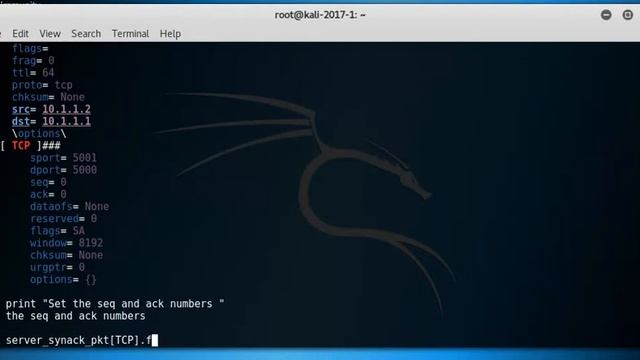Click the seq= 0 line
This screenshot has height=360, width=640.
pyautogui.click(x=48, y=182)
